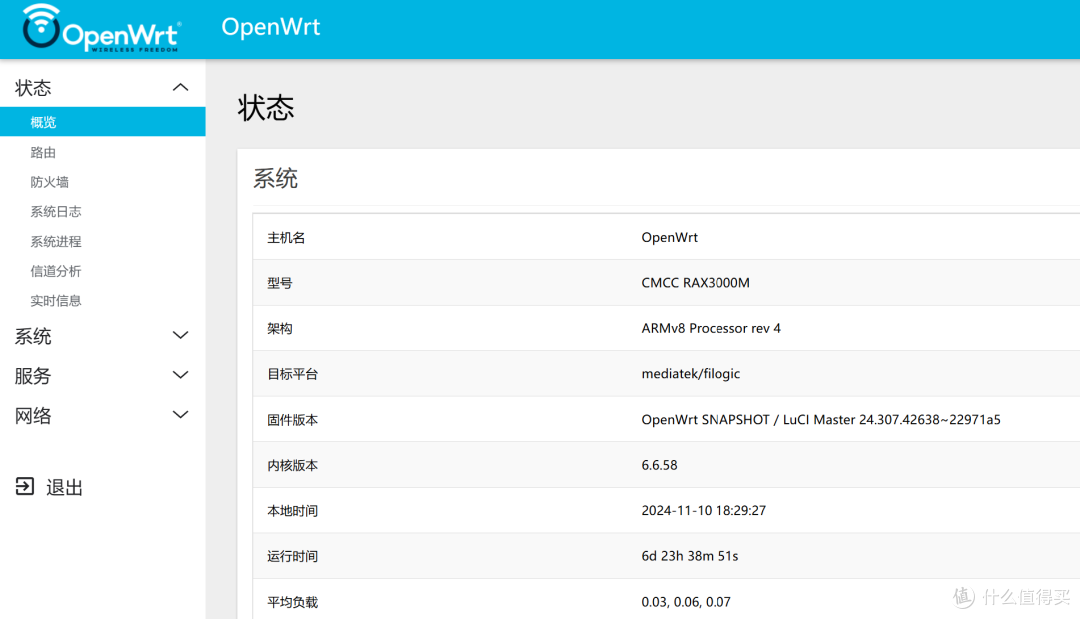
Task: Collapse the 状态 status section chevron
Action: point(180,87)
